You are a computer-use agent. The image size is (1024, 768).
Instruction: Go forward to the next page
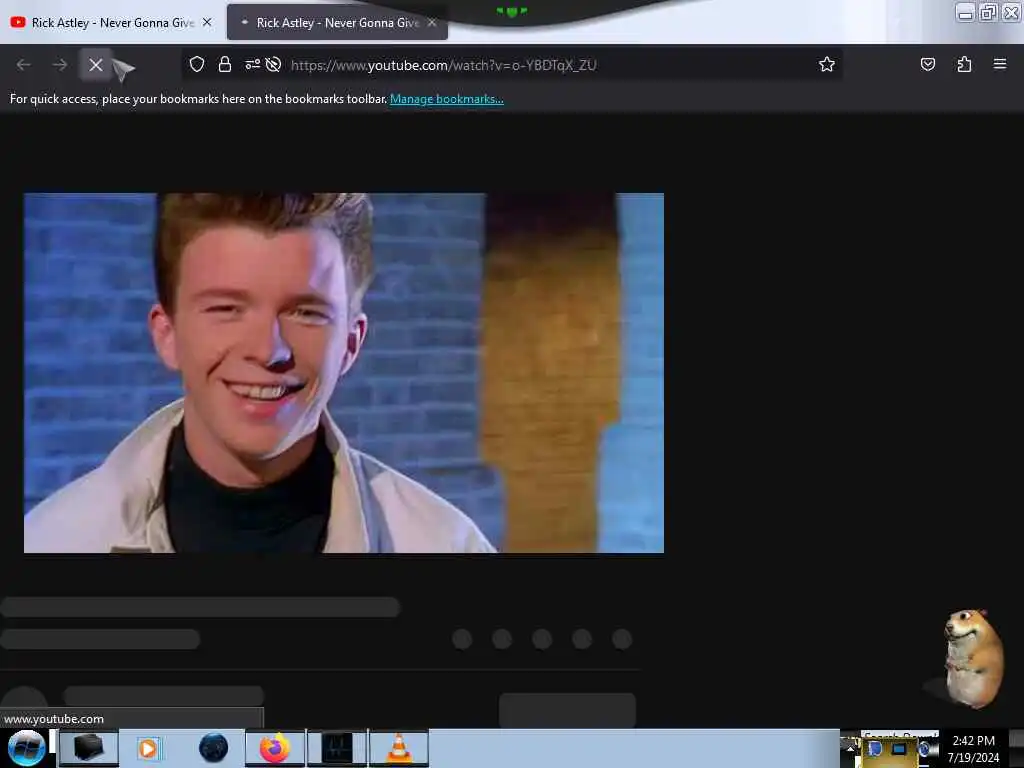coord(59,65)
